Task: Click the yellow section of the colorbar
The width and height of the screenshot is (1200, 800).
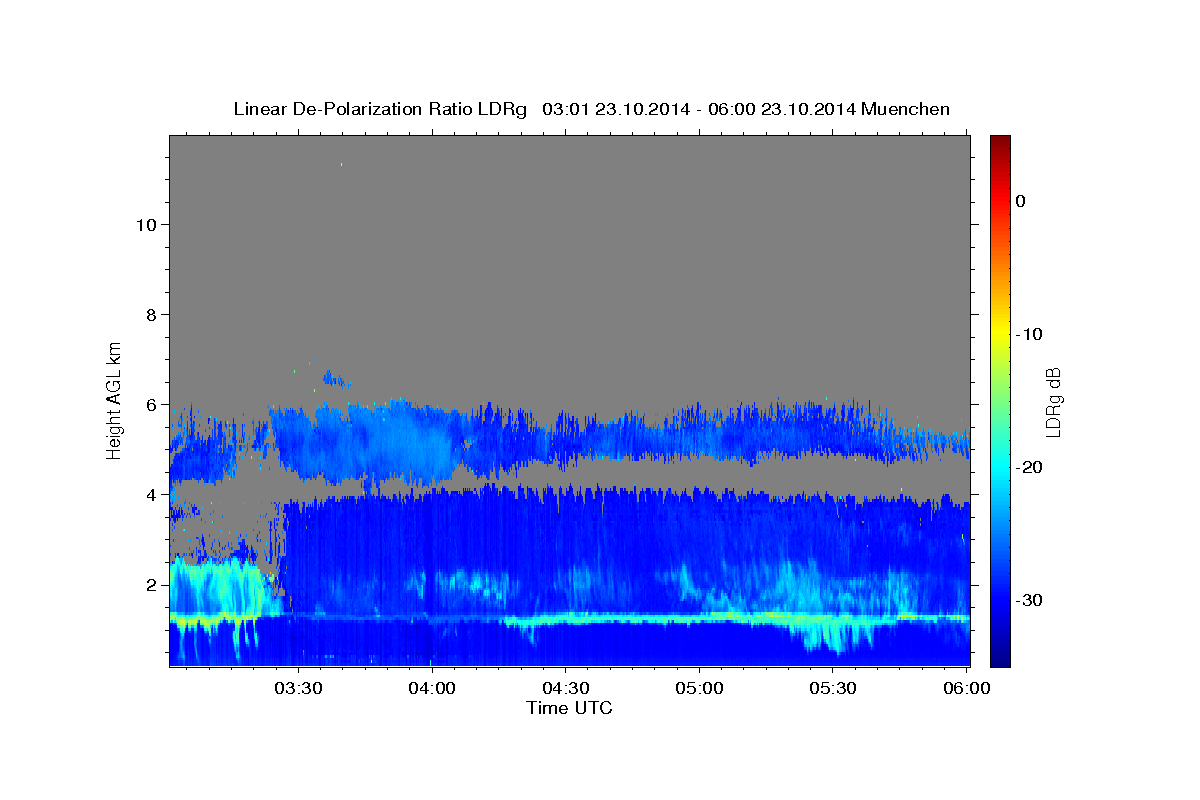Action: point(1000,335)
